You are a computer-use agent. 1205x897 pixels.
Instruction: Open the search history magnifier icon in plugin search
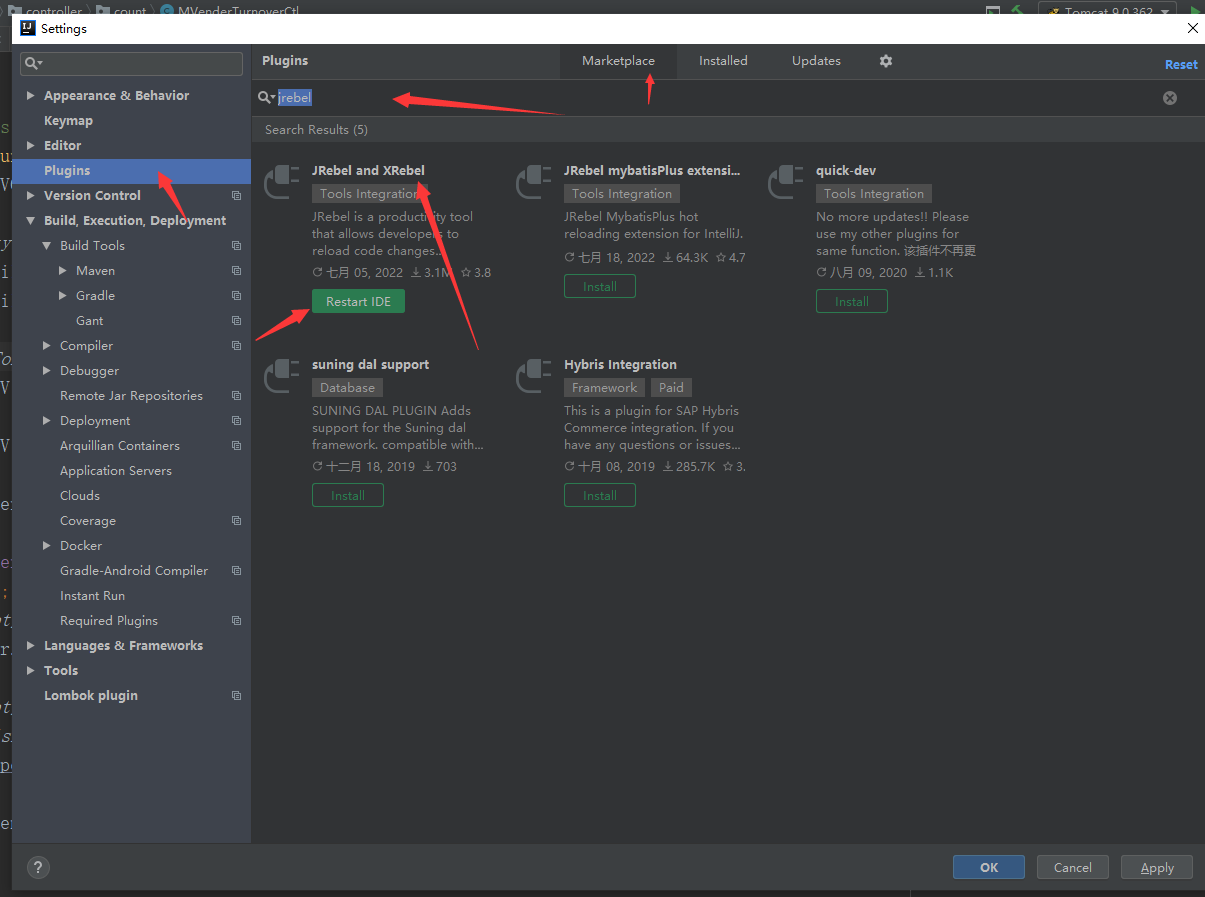point(267,97)
